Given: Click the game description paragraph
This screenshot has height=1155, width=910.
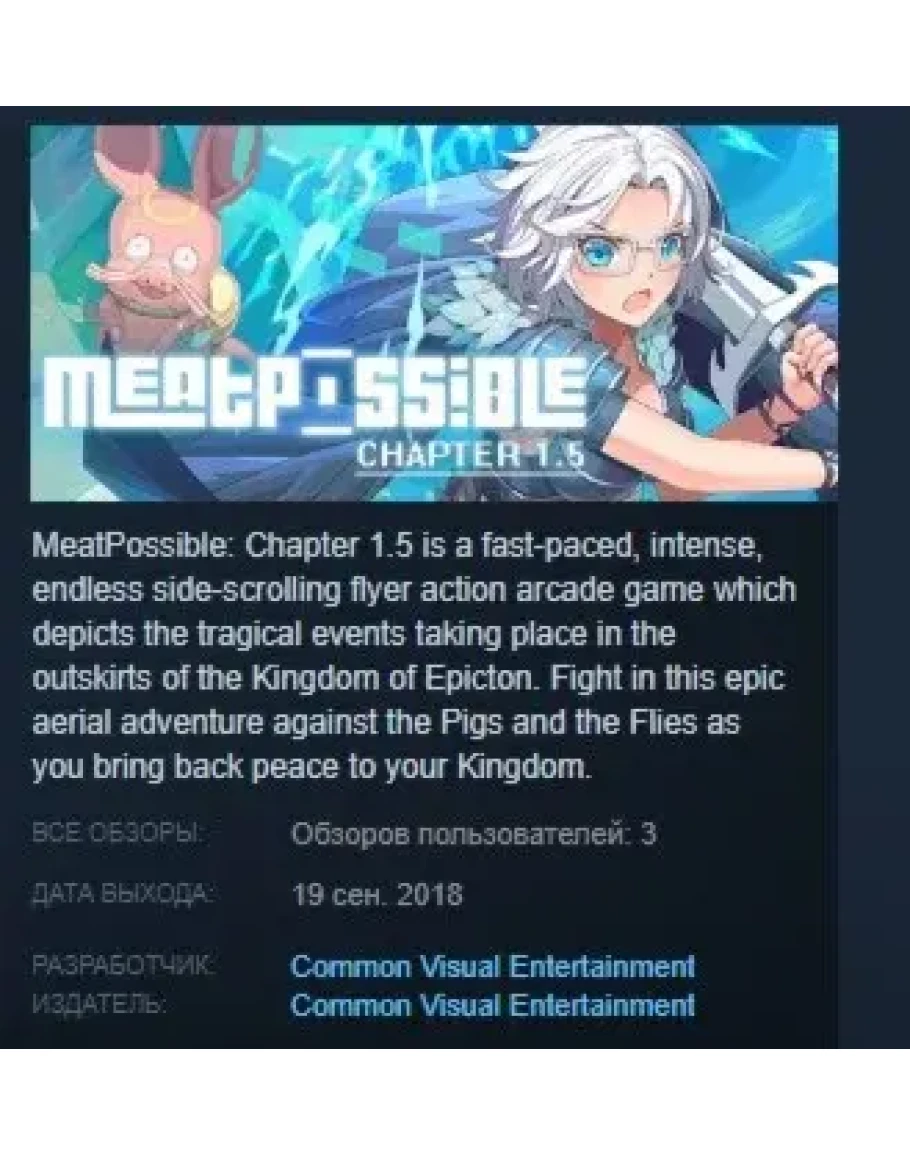Looking at the screenshot, I should pos(414,656).
